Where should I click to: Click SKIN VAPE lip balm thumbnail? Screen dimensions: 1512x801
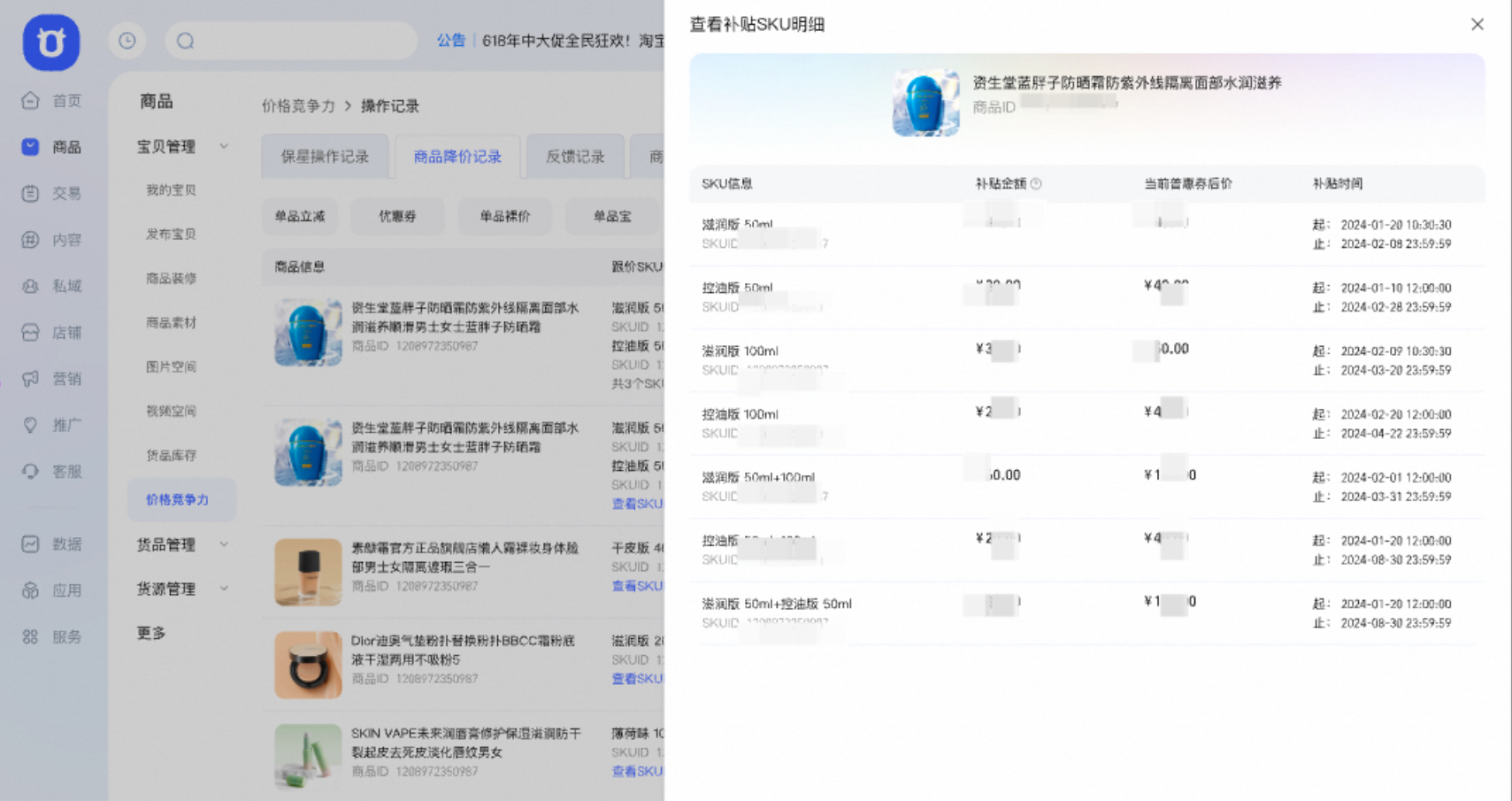coord(308,757)
